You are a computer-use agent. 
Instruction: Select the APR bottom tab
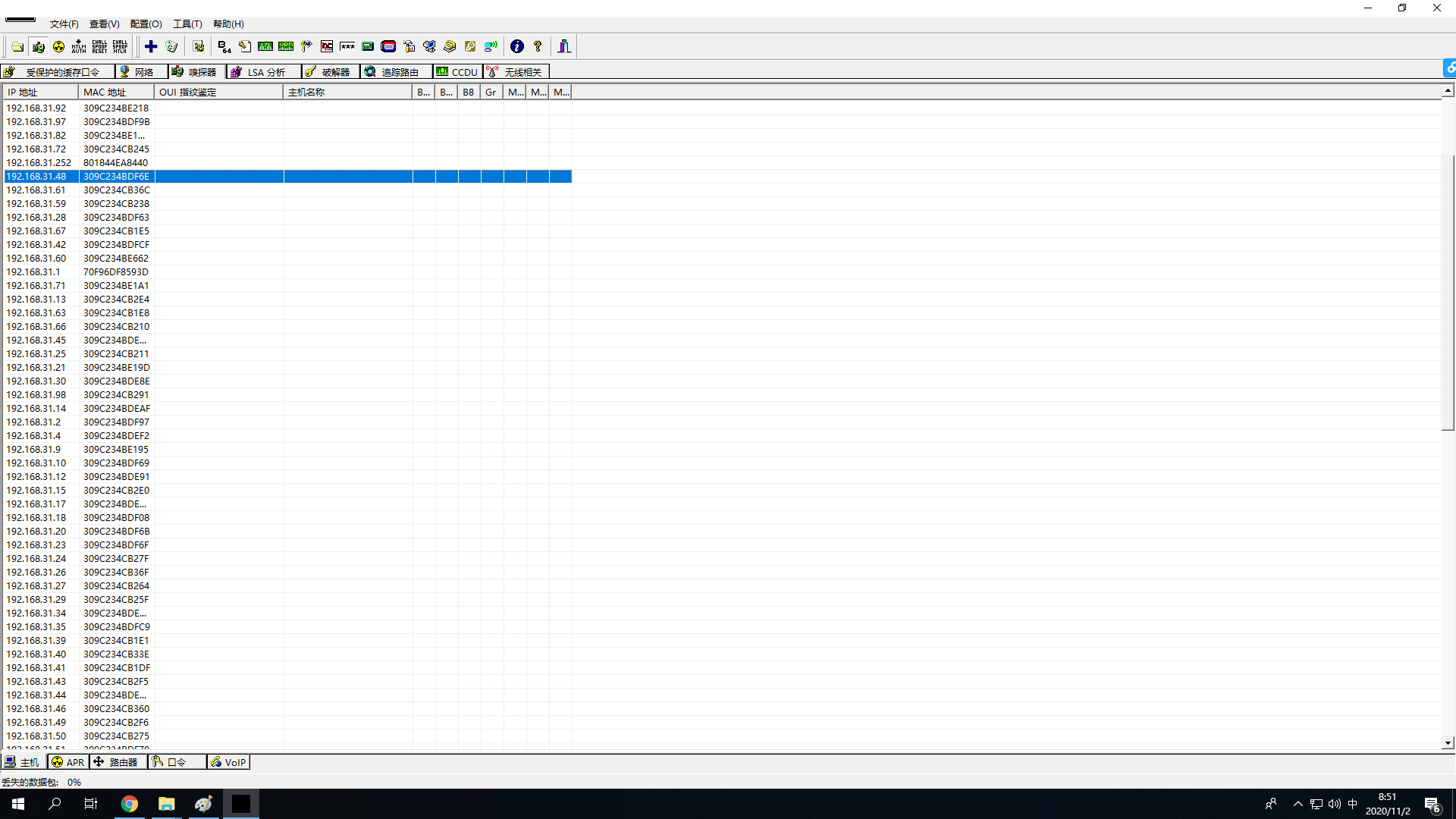pyautogui.click(x=68, y=762)
